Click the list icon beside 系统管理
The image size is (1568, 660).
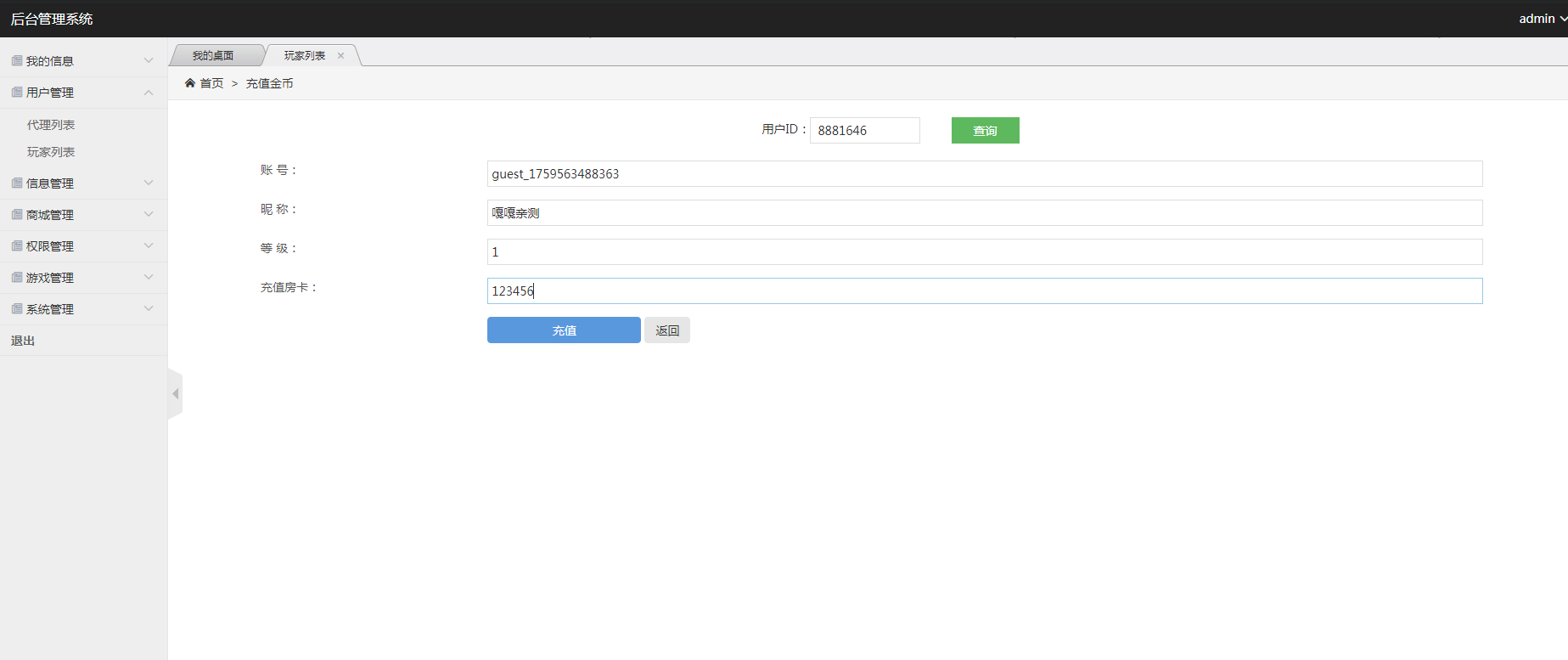click(x=17, y=309)
